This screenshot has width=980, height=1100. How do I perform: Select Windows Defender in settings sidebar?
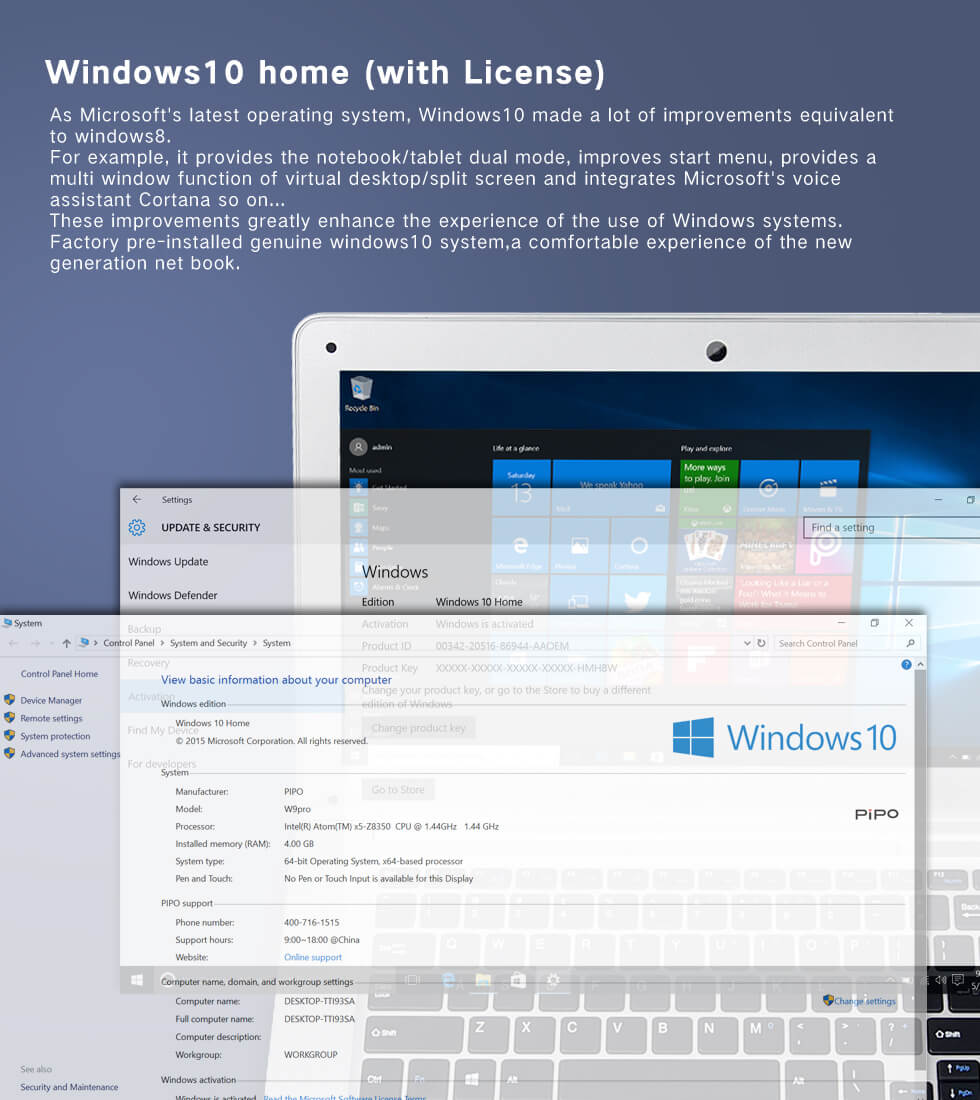tap(173, 595)
